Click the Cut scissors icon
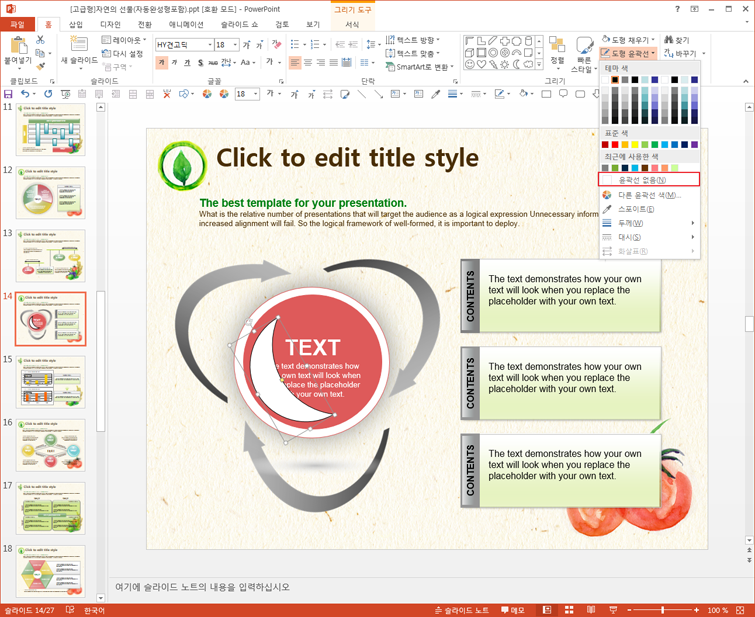 click(40, 40)
